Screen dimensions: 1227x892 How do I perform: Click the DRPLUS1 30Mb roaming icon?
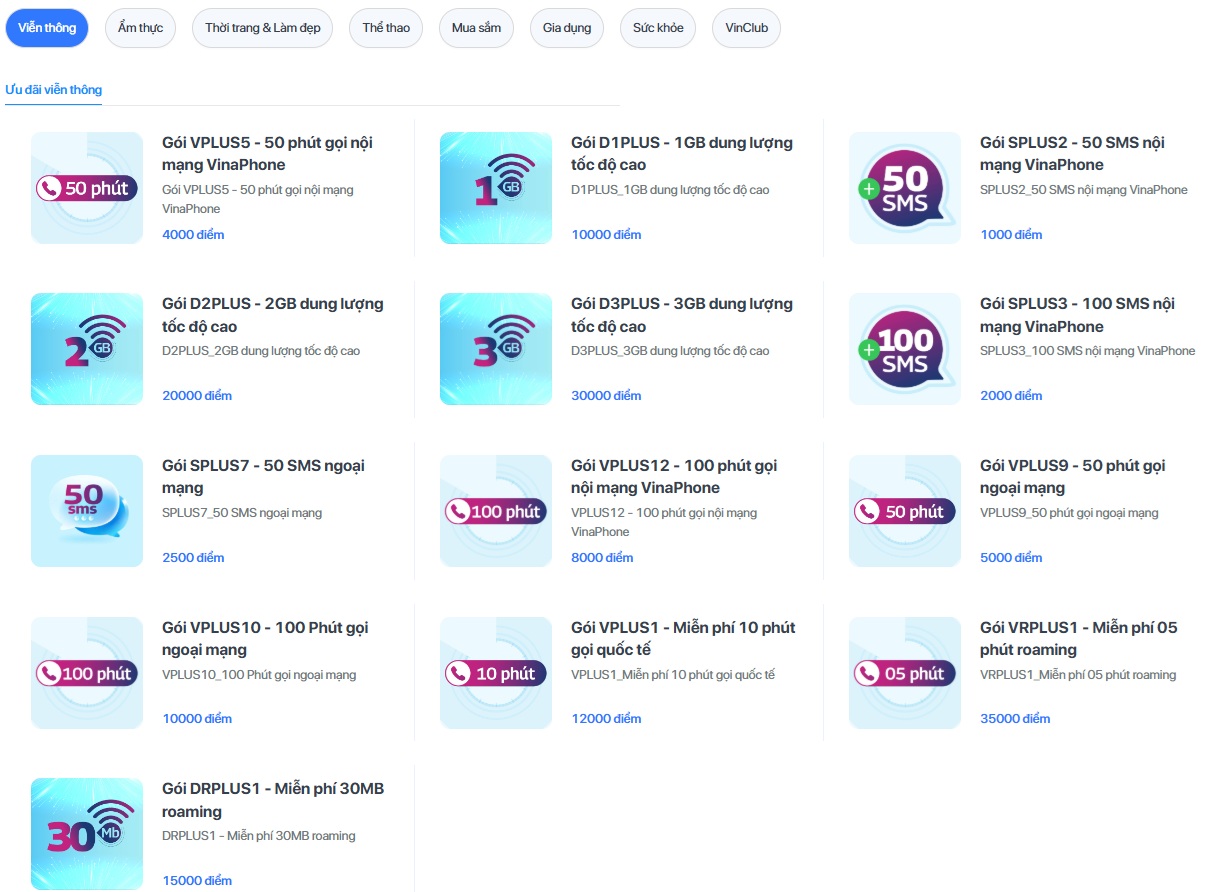click(87, 834)
